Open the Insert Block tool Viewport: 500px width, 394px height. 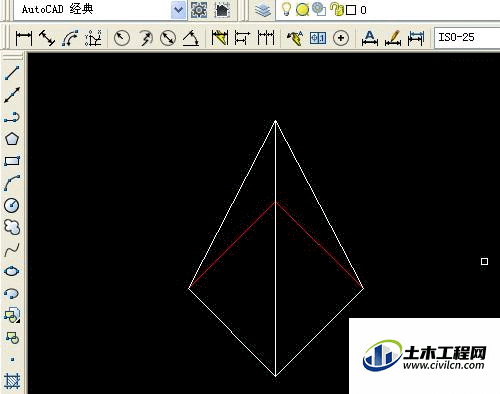tap(12, 315)
